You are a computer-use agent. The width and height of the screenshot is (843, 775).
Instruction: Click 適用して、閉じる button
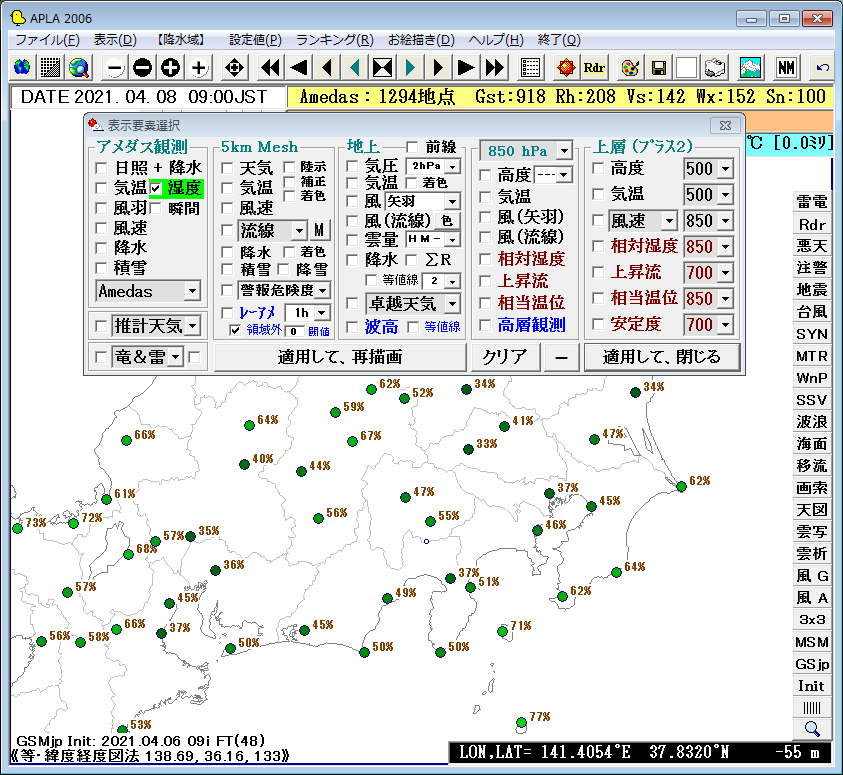pos(662,357)
